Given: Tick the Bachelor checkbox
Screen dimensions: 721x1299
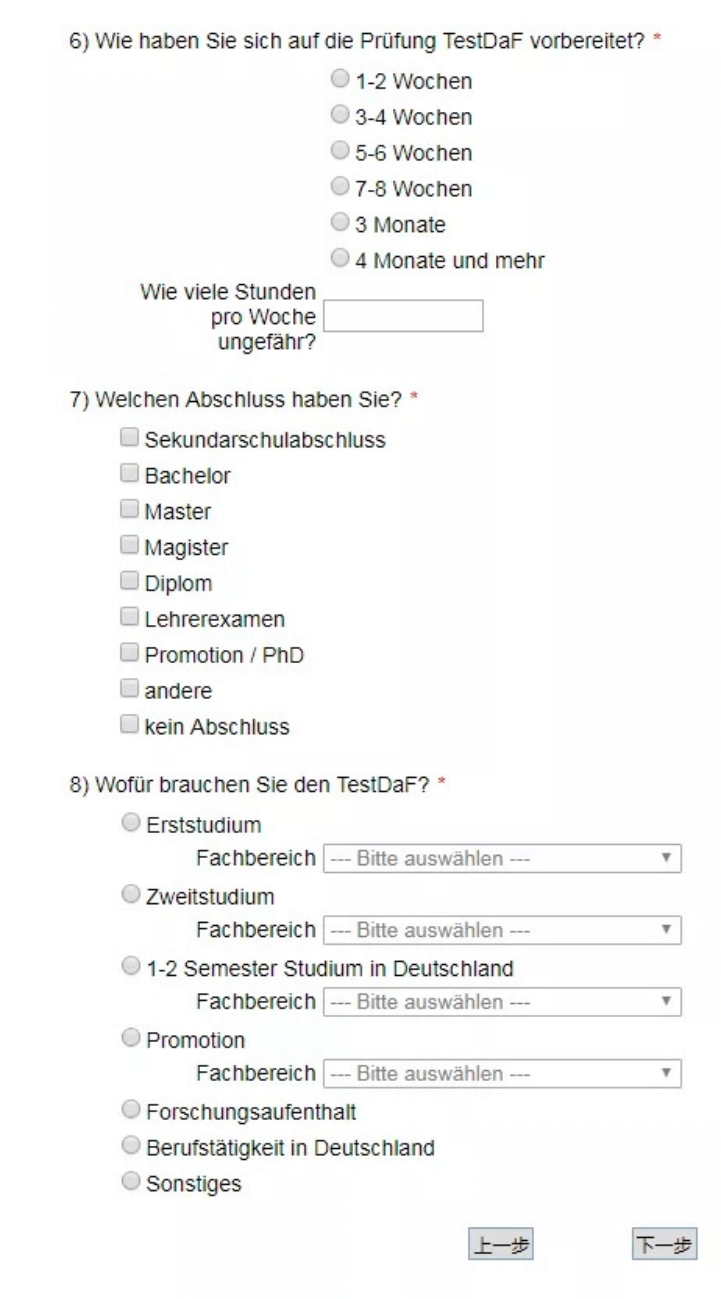Looking at the screenshot, I should (x=128, y=474).
